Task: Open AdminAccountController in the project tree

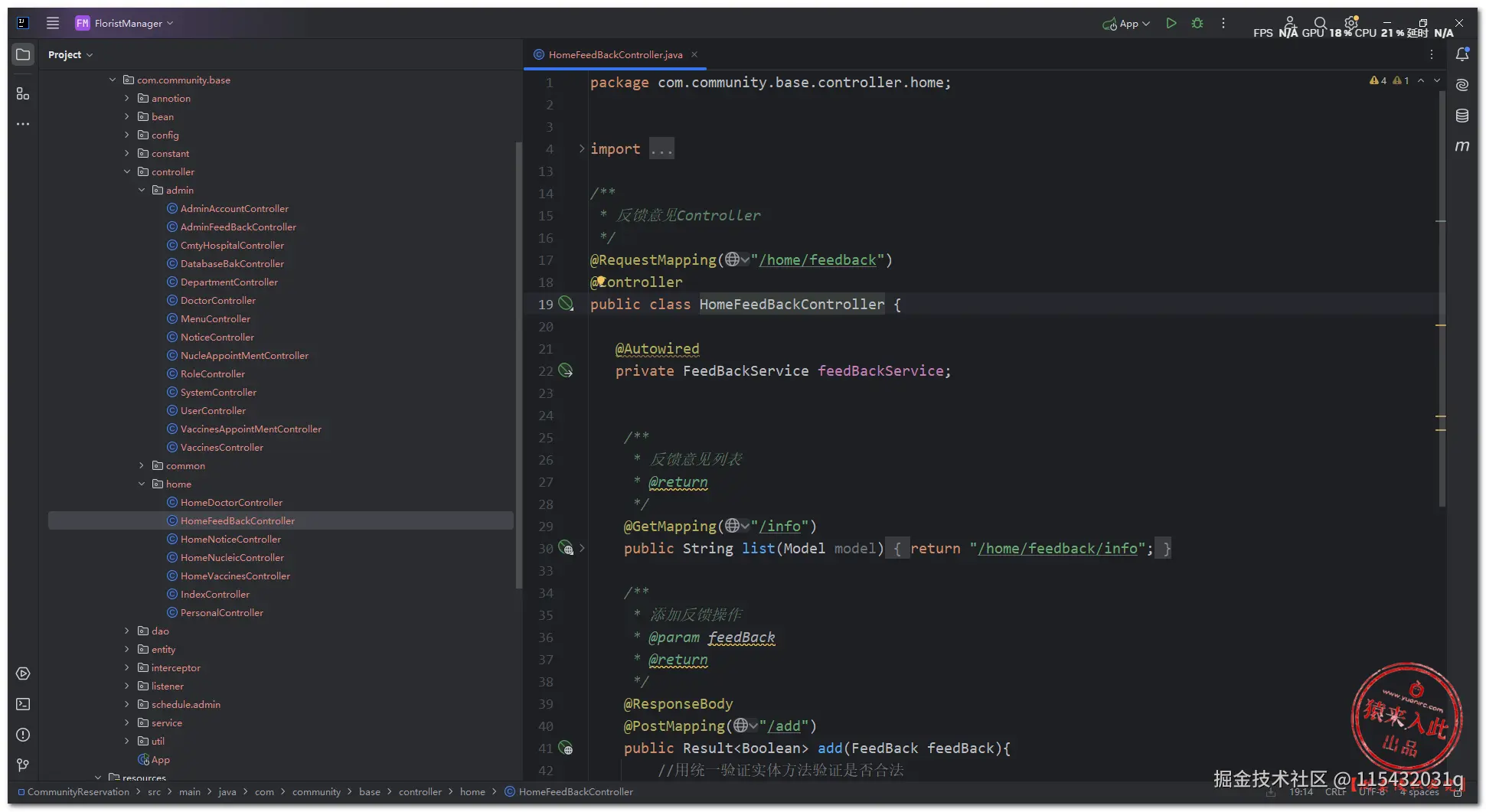Action: coord(234,208)
